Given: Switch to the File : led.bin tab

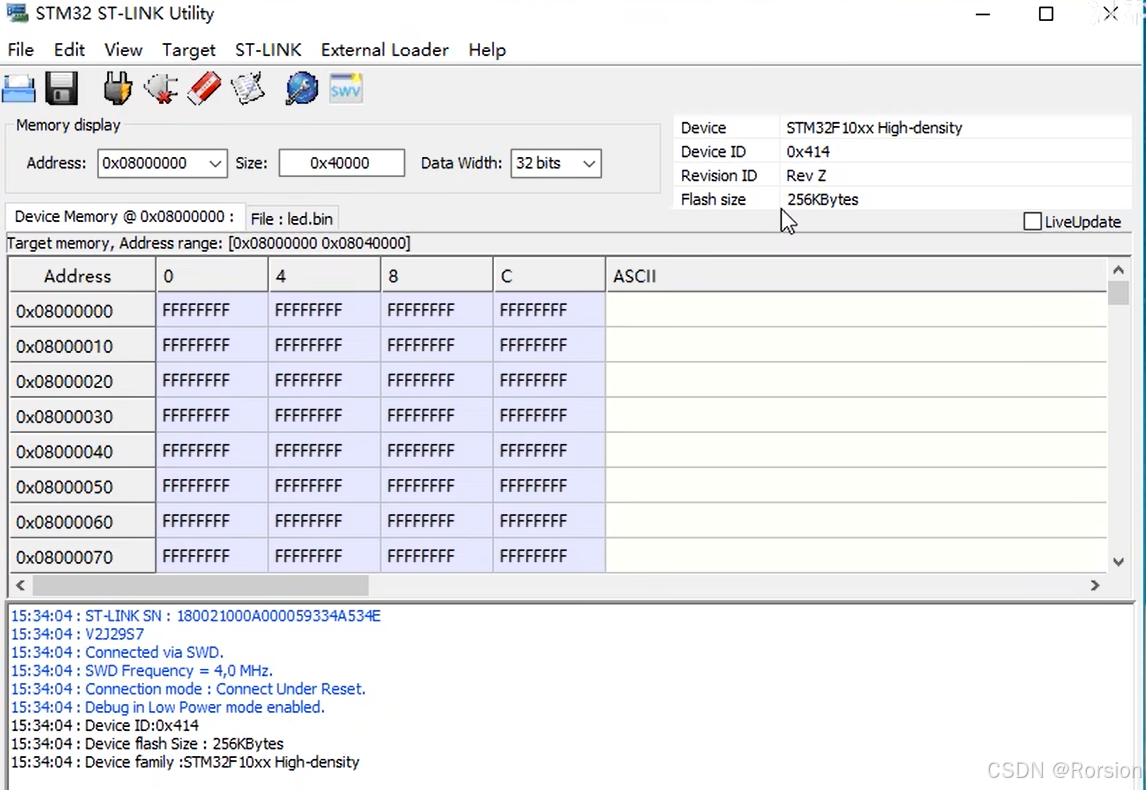Looking at the screenshot, I should 292,219.
